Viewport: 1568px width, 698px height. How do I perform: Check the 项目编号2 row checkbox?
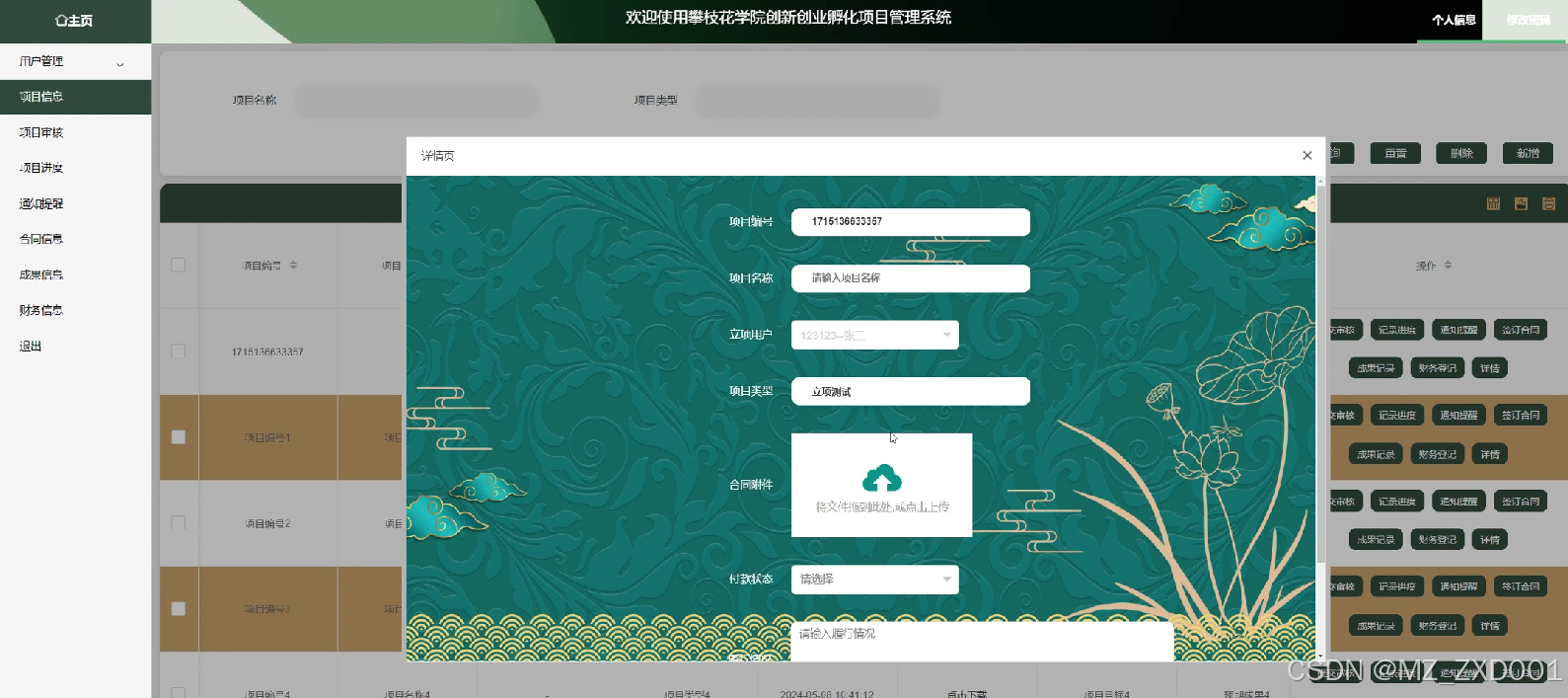179,522
